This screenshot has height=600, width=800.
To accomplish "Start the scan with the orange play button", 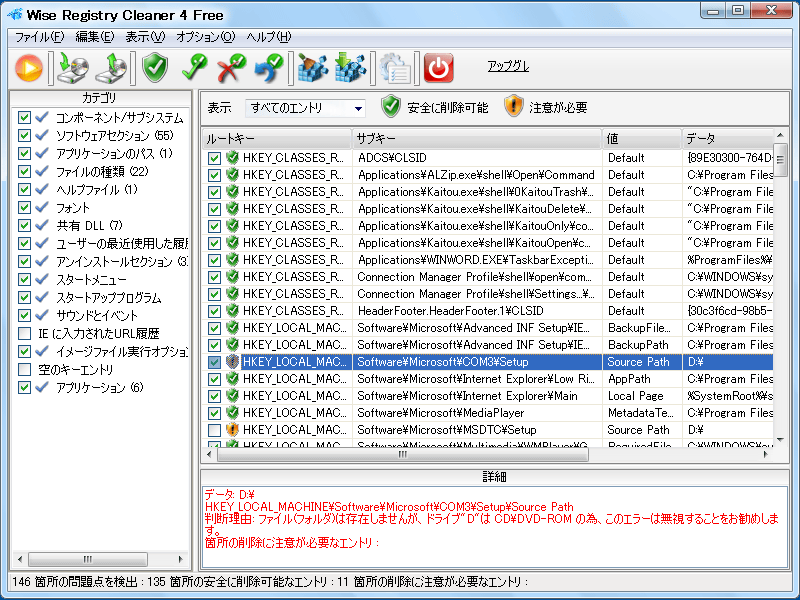I will (x=29, y=68).
